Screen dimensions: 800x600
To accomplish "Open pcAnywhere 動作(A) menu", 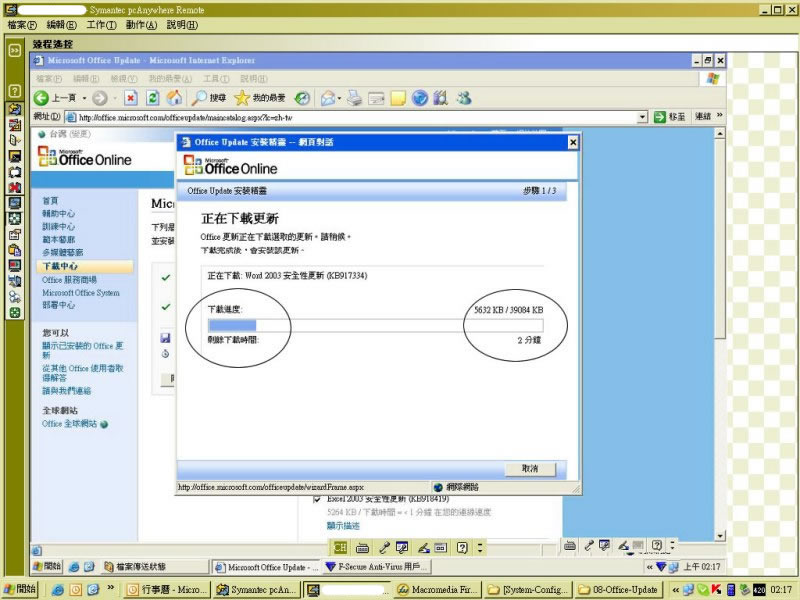I will (x=141, y=24).
